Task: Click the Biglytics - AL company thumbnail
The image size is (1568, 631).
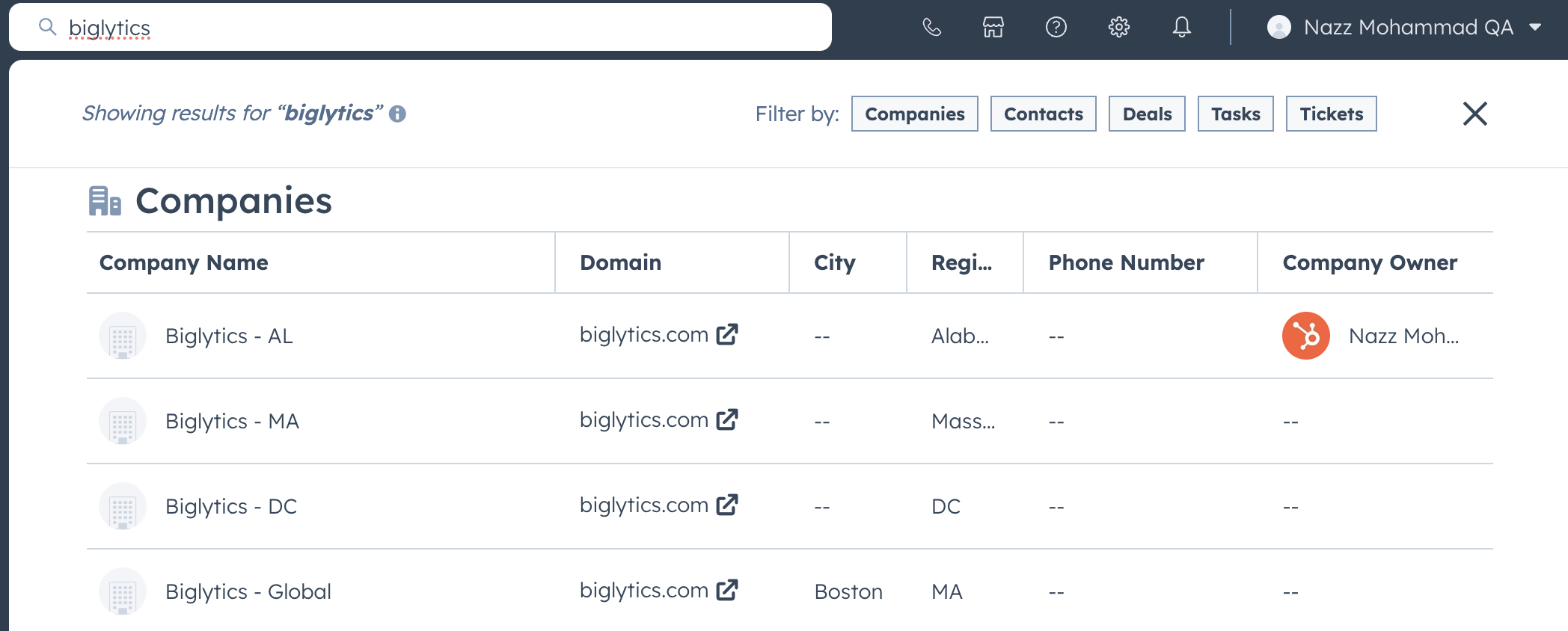Action: 122,336
